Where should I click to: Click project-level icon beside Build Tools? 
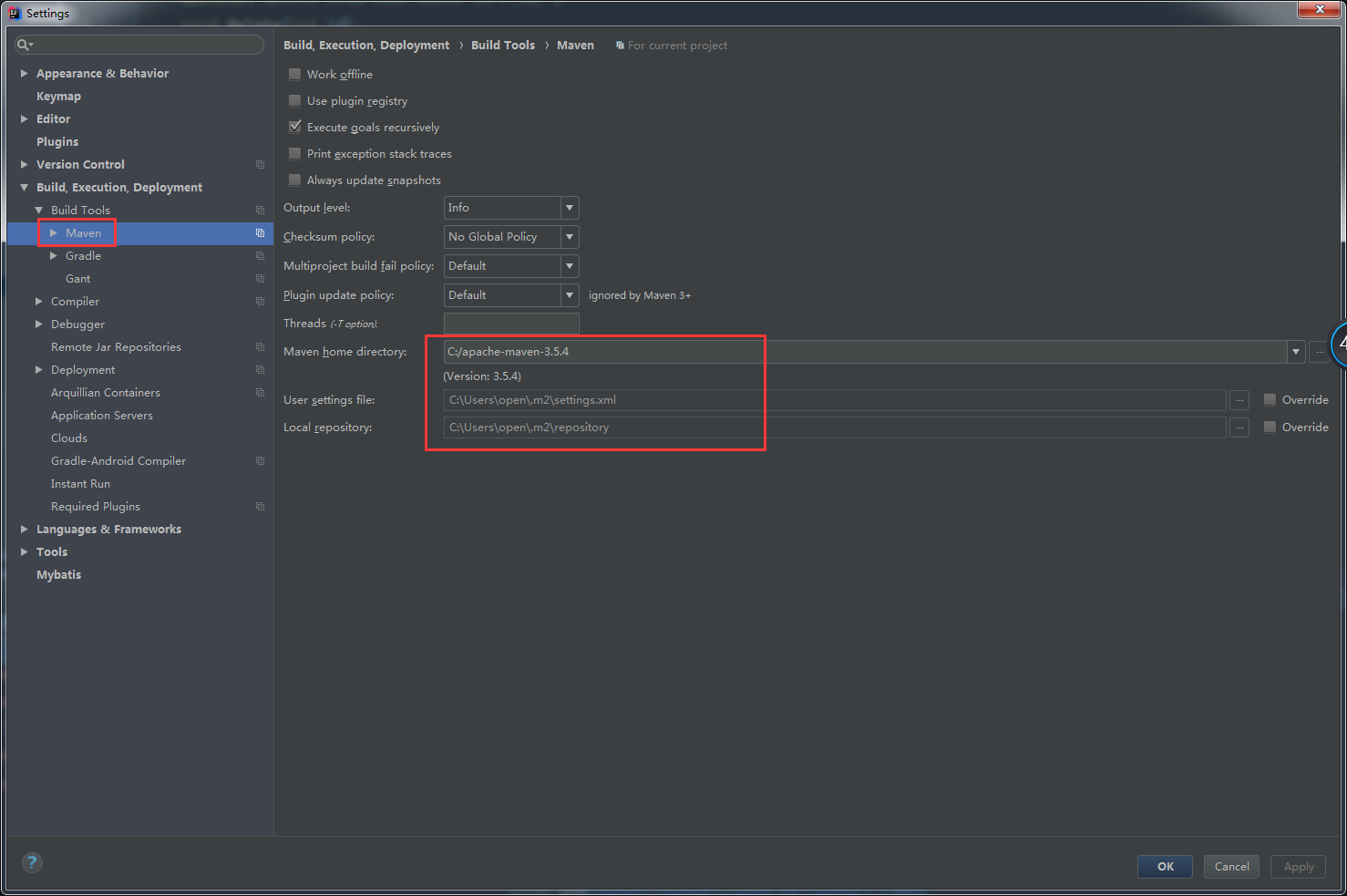coord(260,211)
